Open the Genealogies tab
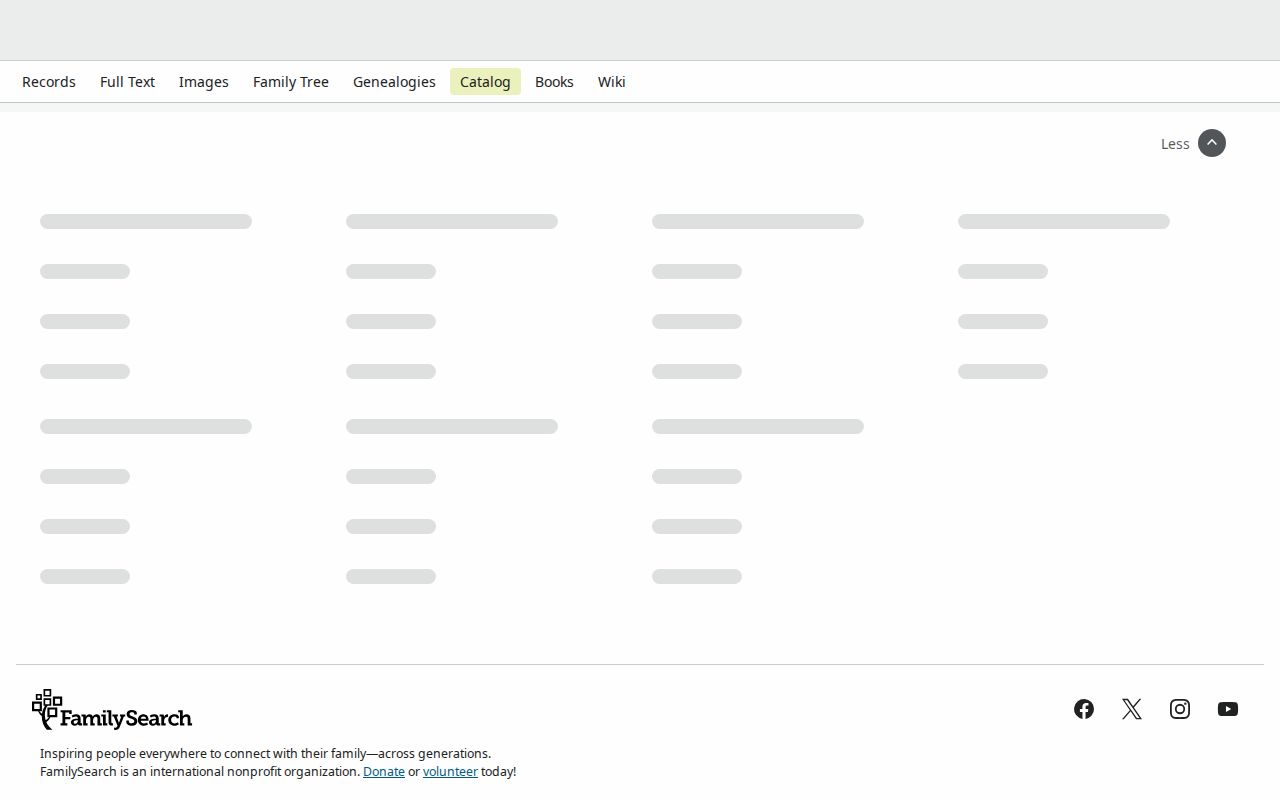This screenshot has width=1280, height=800. click(394, 82)
